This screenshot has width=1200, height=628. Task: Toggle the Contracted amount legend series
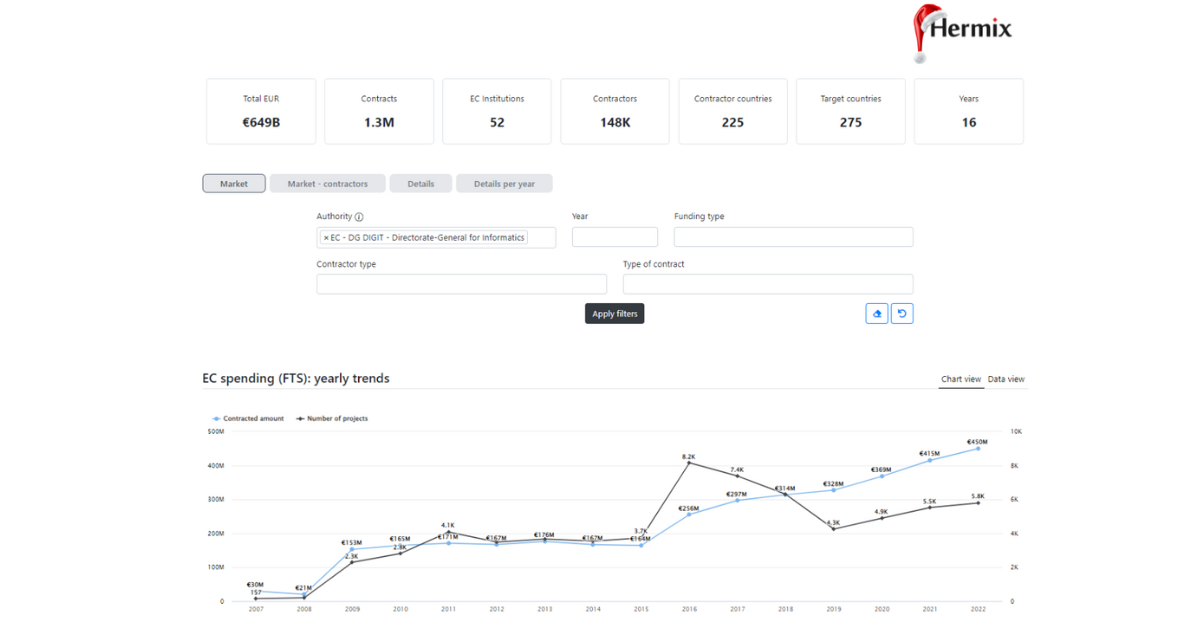(249, 419)
